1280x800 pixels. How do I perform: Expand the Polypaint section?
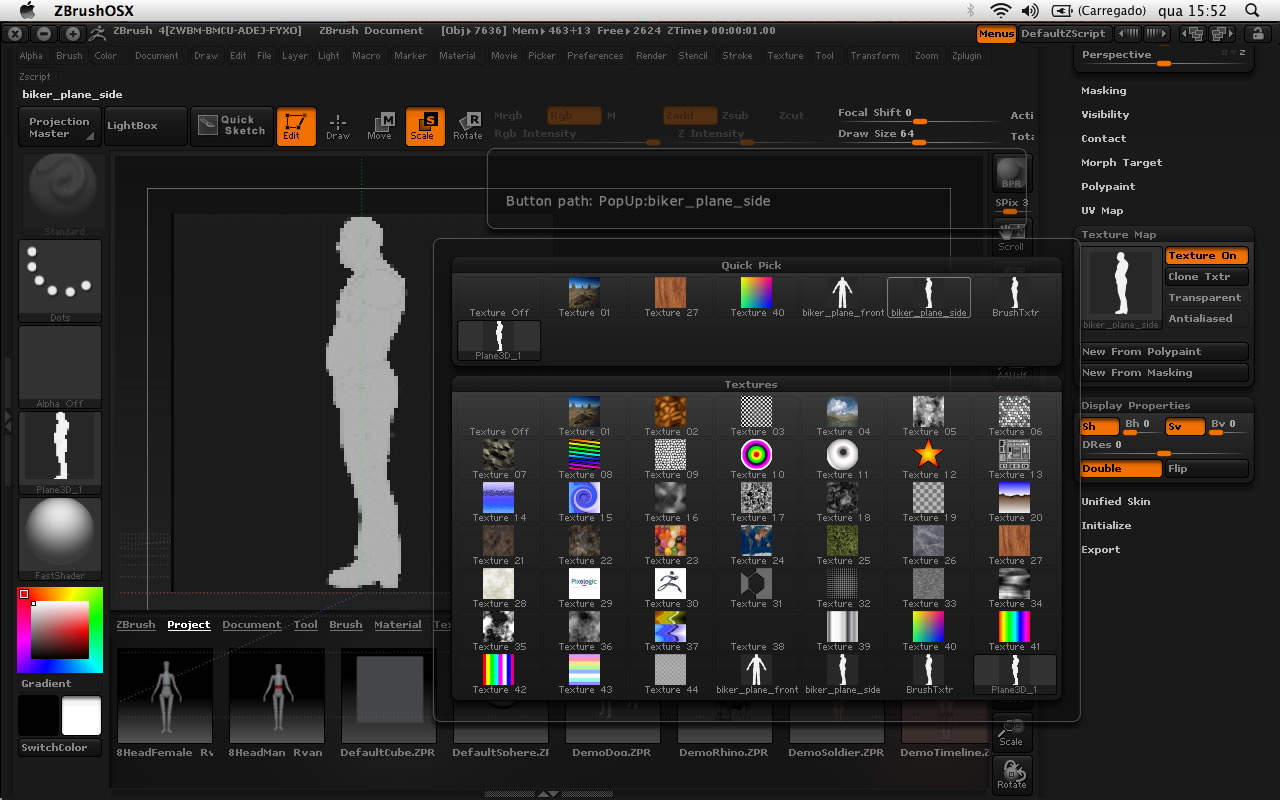[x=1108, y=187]
